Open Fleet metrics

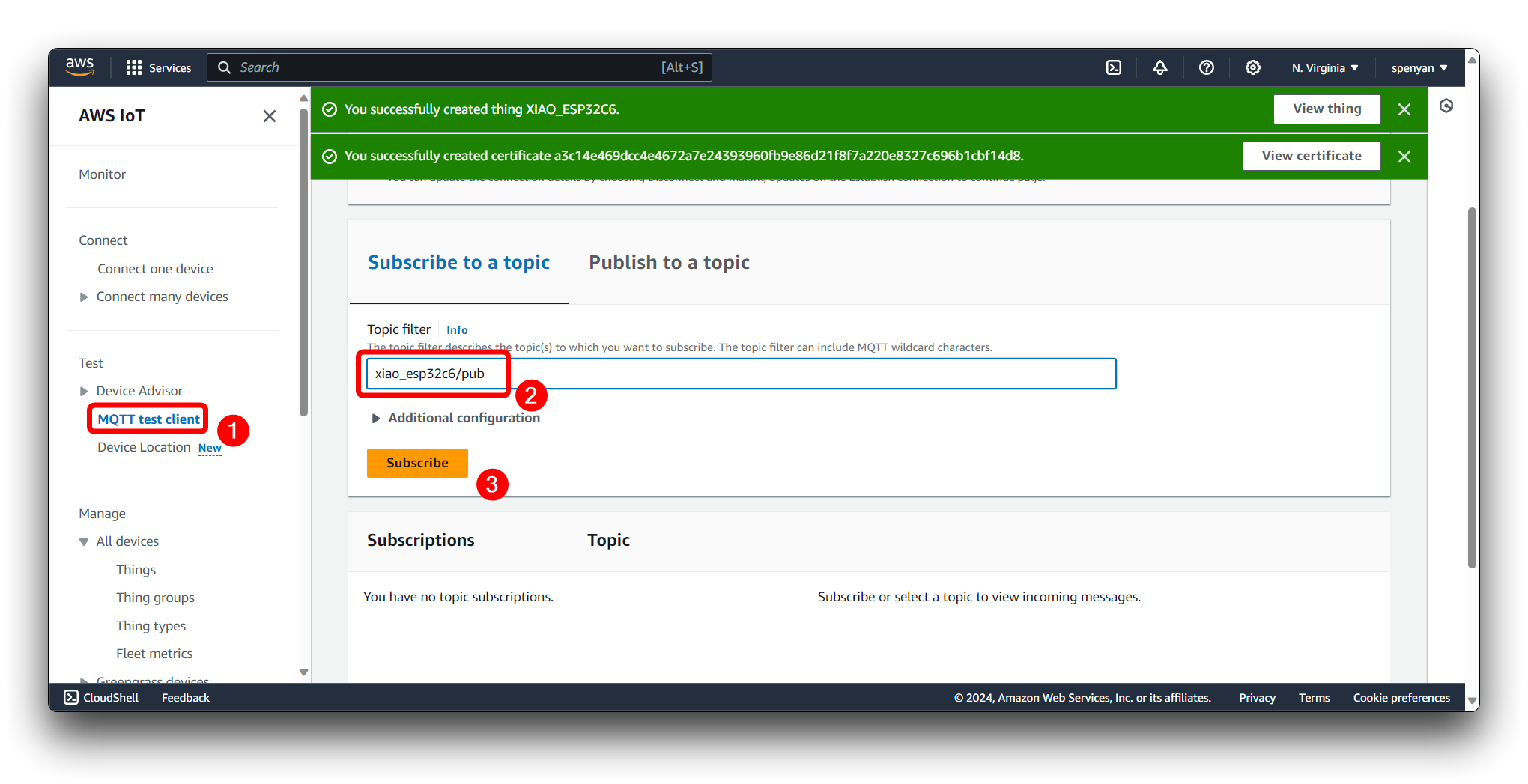tap(154, 654)
